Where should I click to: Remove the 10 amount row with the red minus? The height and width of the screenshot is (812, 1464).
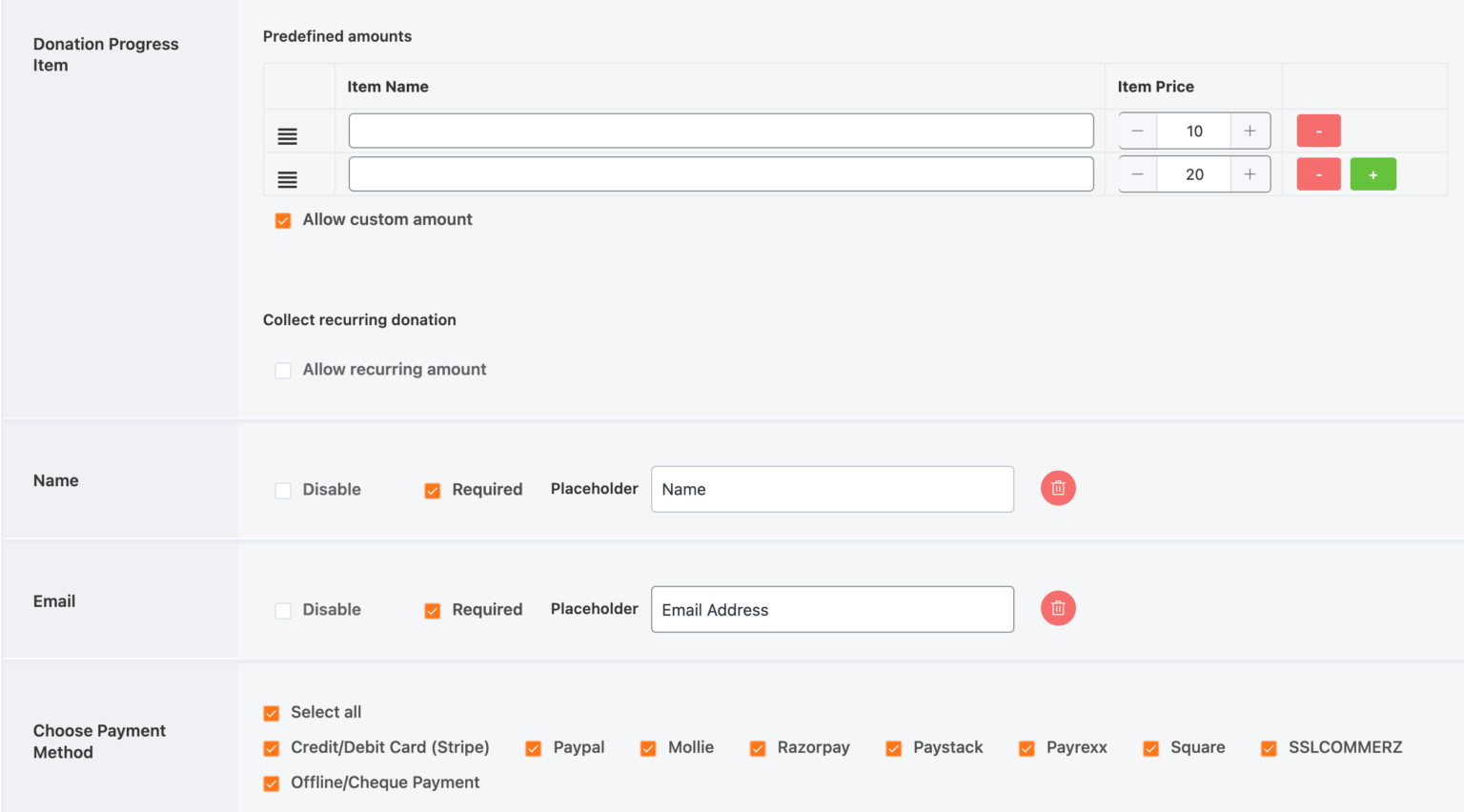[x=1318, y=131]
